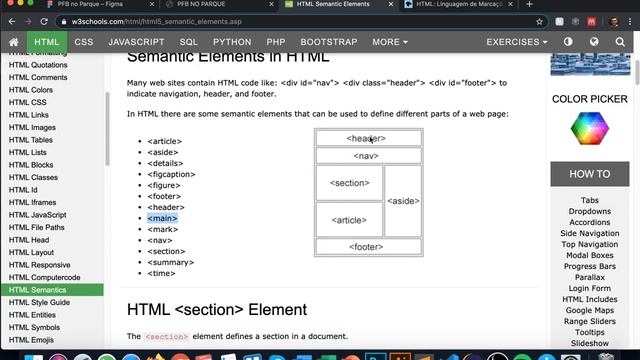Open Tabs how-to link
640x360 pixels.
[590, 200]
